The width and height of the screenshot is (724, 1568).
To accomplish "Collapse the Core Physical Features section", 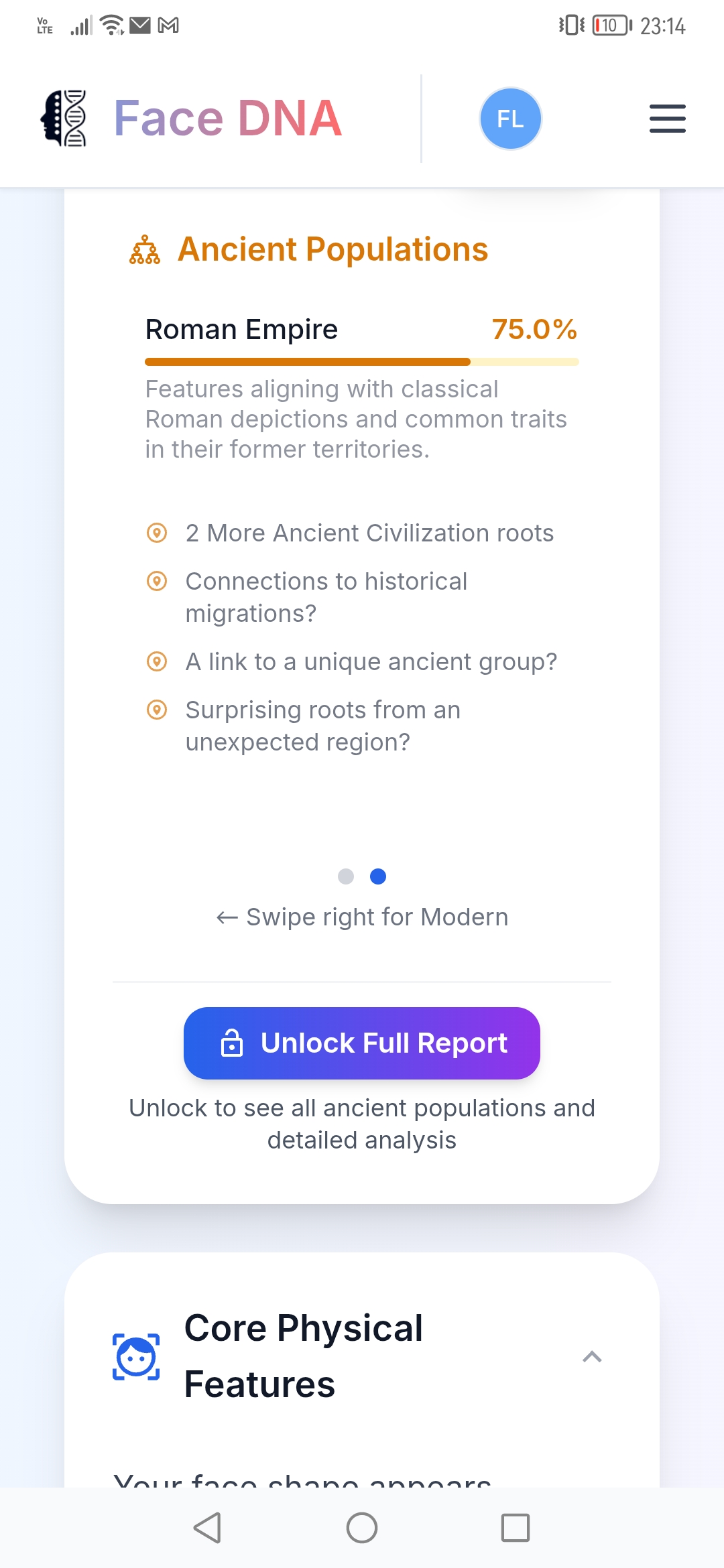I will point(592,1357).
